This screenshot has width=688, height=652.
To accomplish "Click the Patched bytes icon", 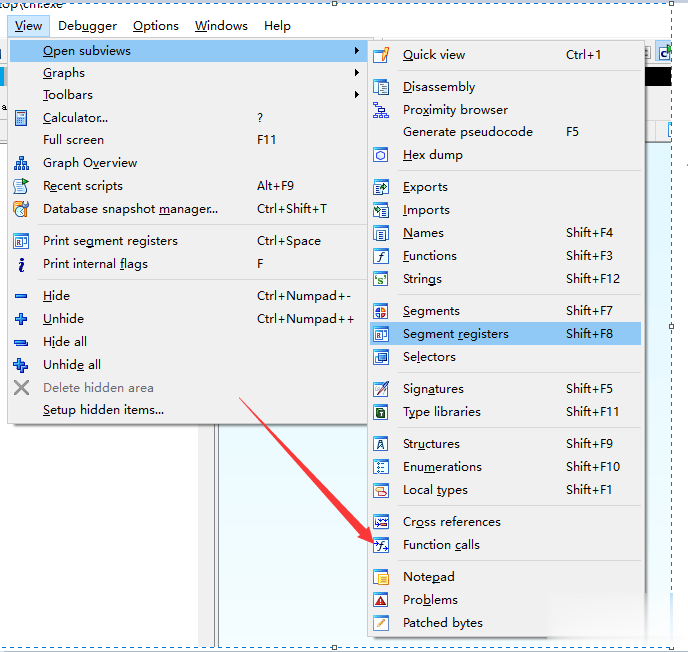I will point(381,623).
